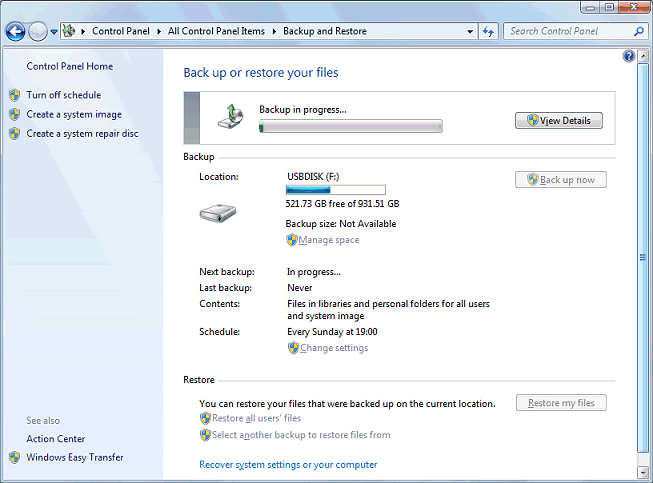Click 'Every Sunday at 19:00' schedule text
Image resolution: width=653 pixels, height=483 pixels.
click(332, 332)
